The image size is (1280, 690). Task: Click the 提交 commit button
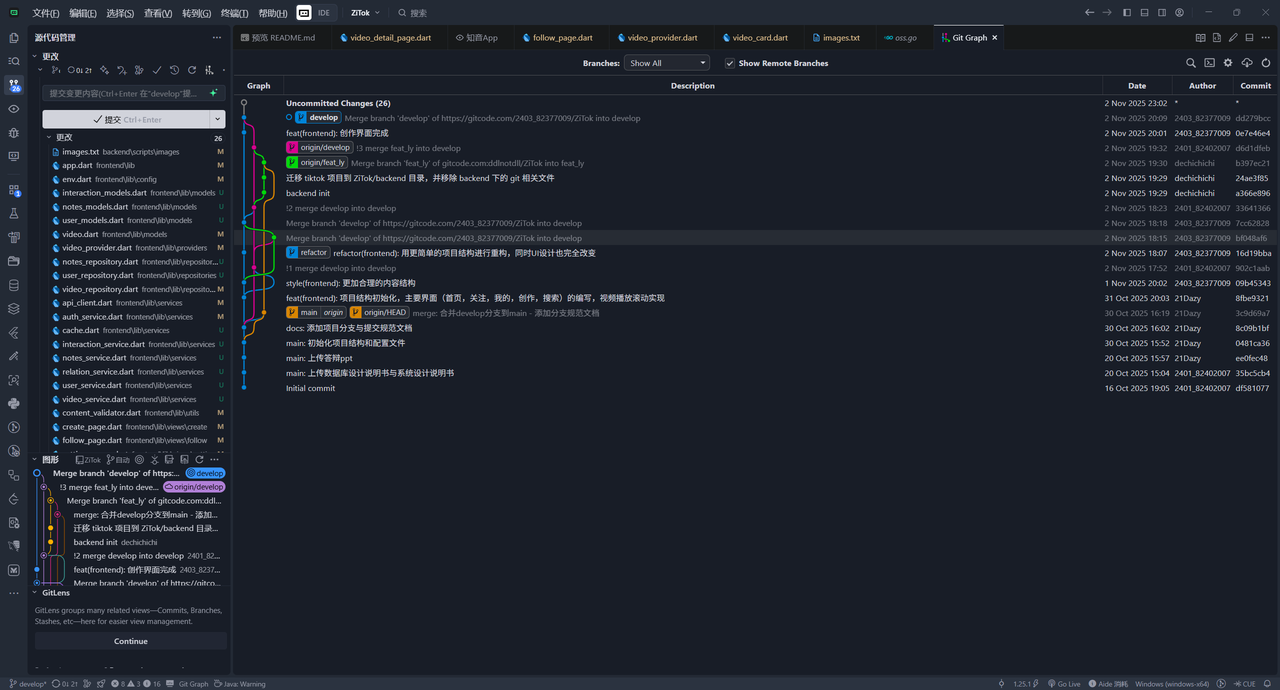tap(126, 119)
